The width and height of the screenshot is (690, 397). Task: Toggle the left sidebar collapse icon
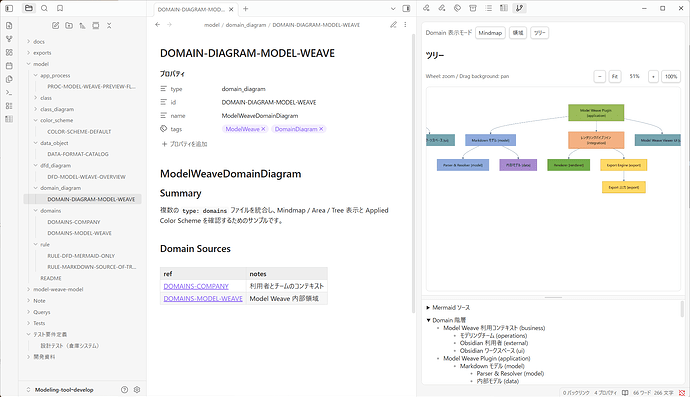pyautogui.click(x=9, y=8)
